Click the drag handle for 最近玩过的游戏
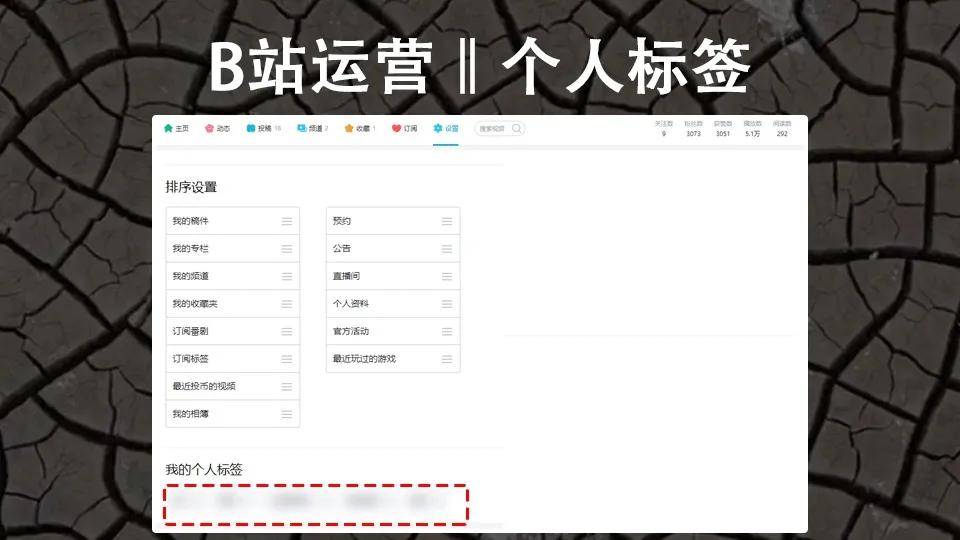This screenshot has height=540, width=960. (447, 359)
